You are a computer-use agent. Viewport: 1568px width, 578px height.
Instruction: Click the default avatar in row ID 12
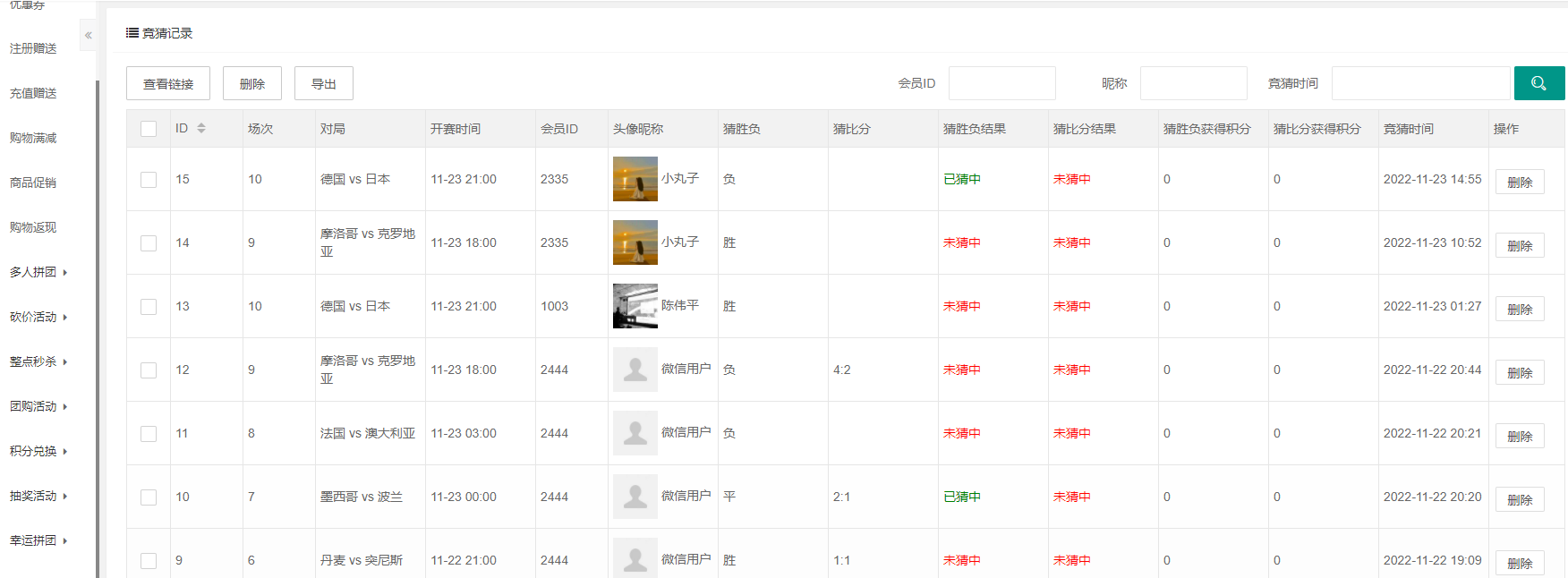point(635,370)
